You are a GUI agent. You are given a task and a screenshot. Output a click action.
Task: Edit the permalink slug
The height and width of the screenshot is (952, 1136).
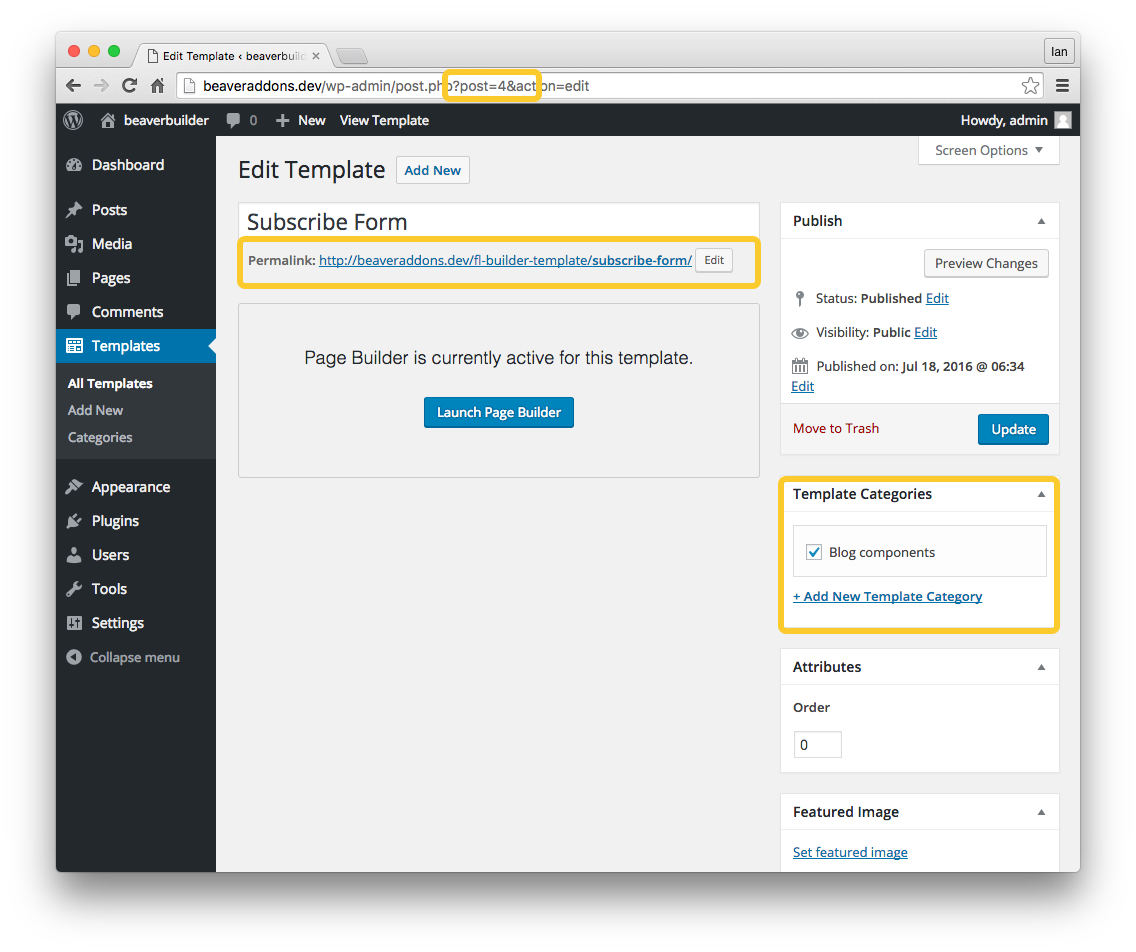pyautogui.click(x=714, y=260)
